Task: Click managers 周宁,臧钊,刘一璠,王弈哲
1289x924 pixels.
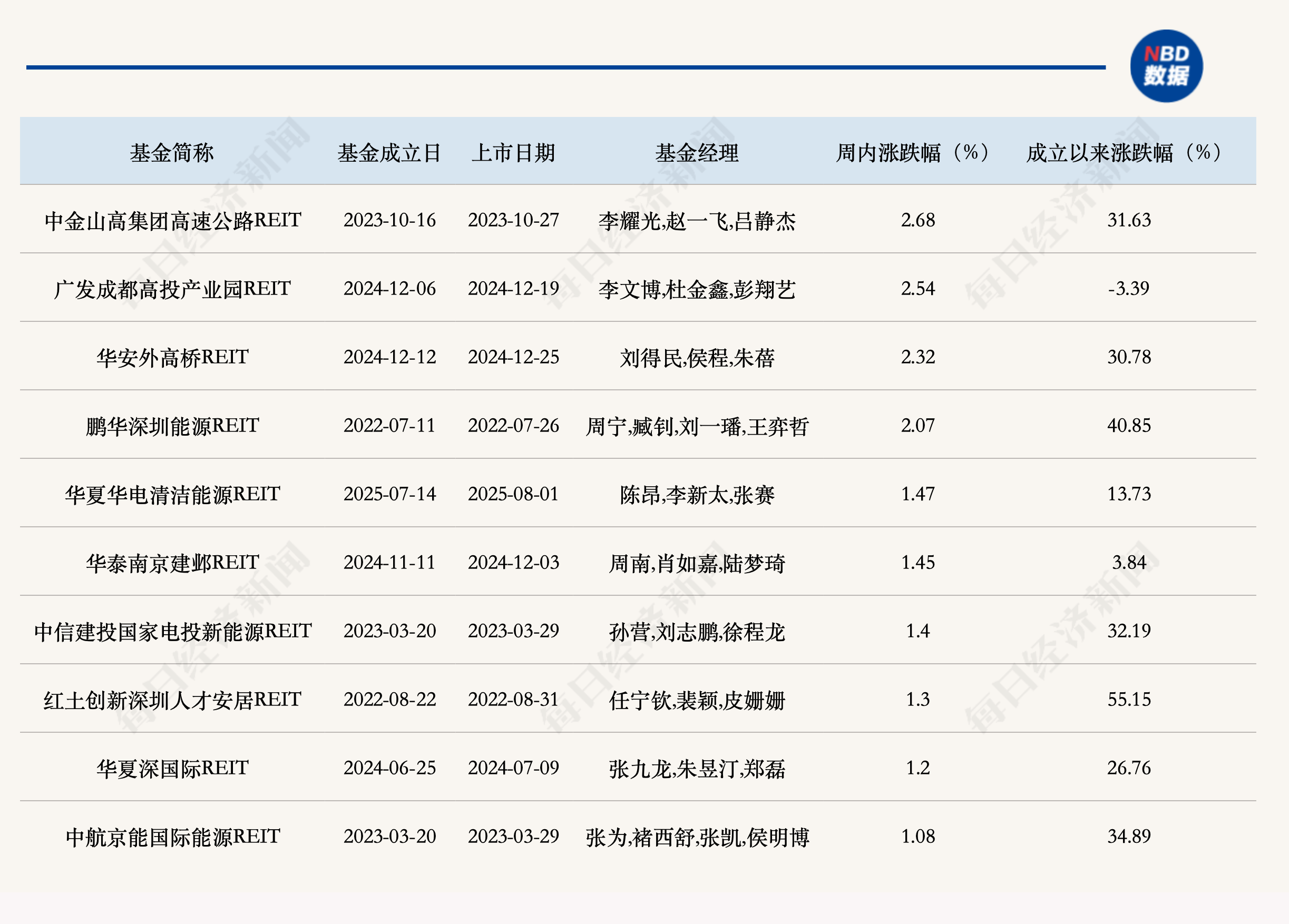Action: [x=697, y=427]
